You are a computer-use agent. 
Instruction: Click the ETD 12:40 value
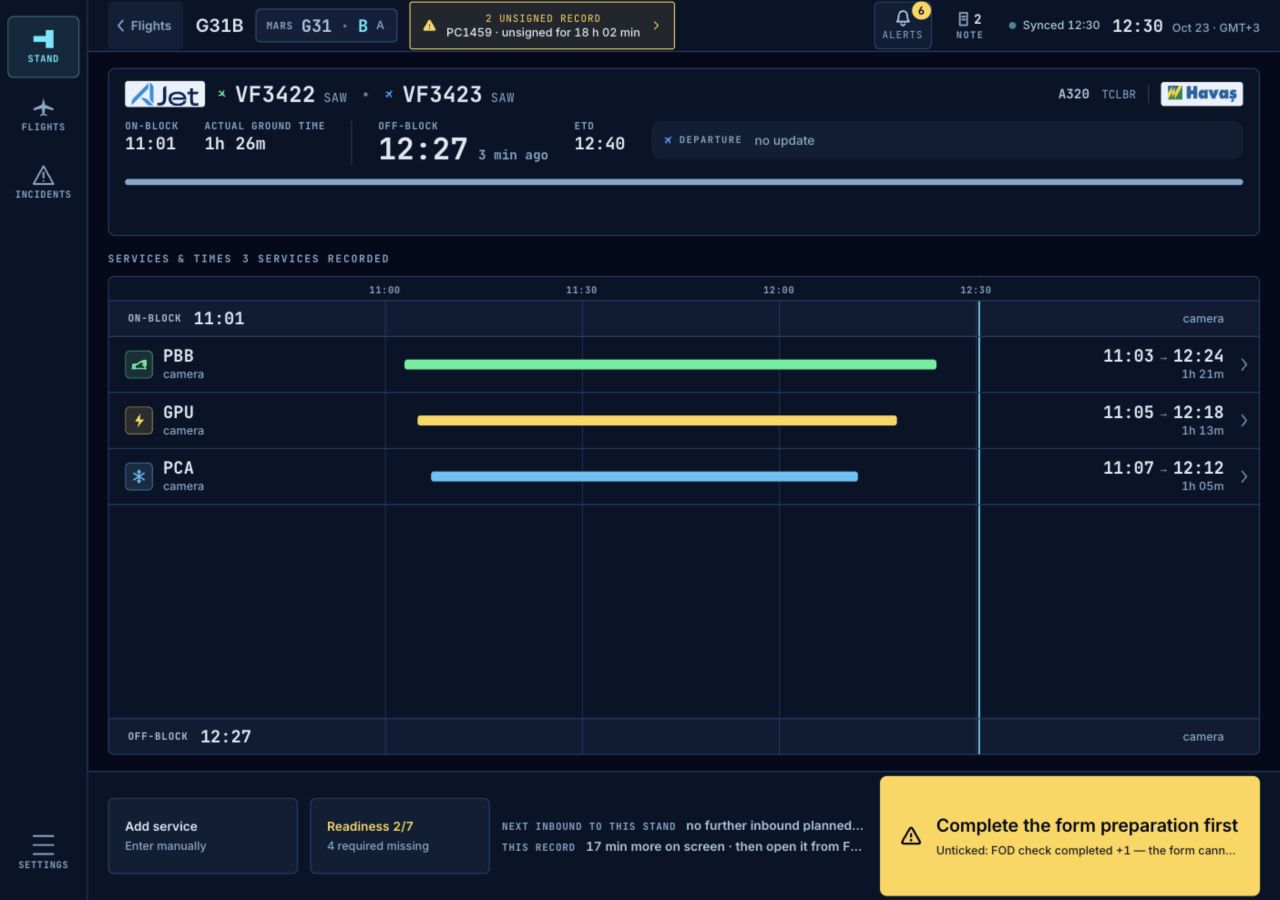coord(599,144)
